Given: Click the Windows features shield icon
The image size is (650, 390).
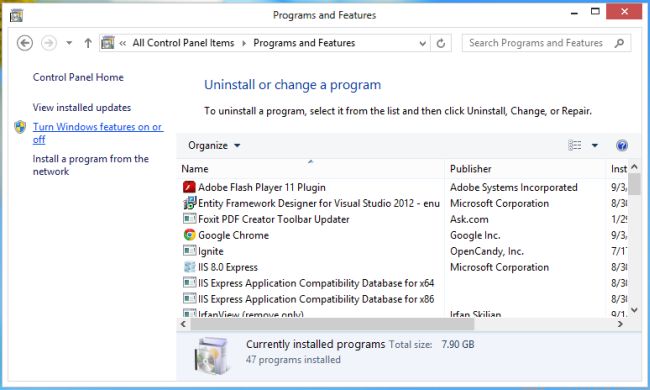Looking at the screenshot, I should pyautogui.click(x=19, y=127).
